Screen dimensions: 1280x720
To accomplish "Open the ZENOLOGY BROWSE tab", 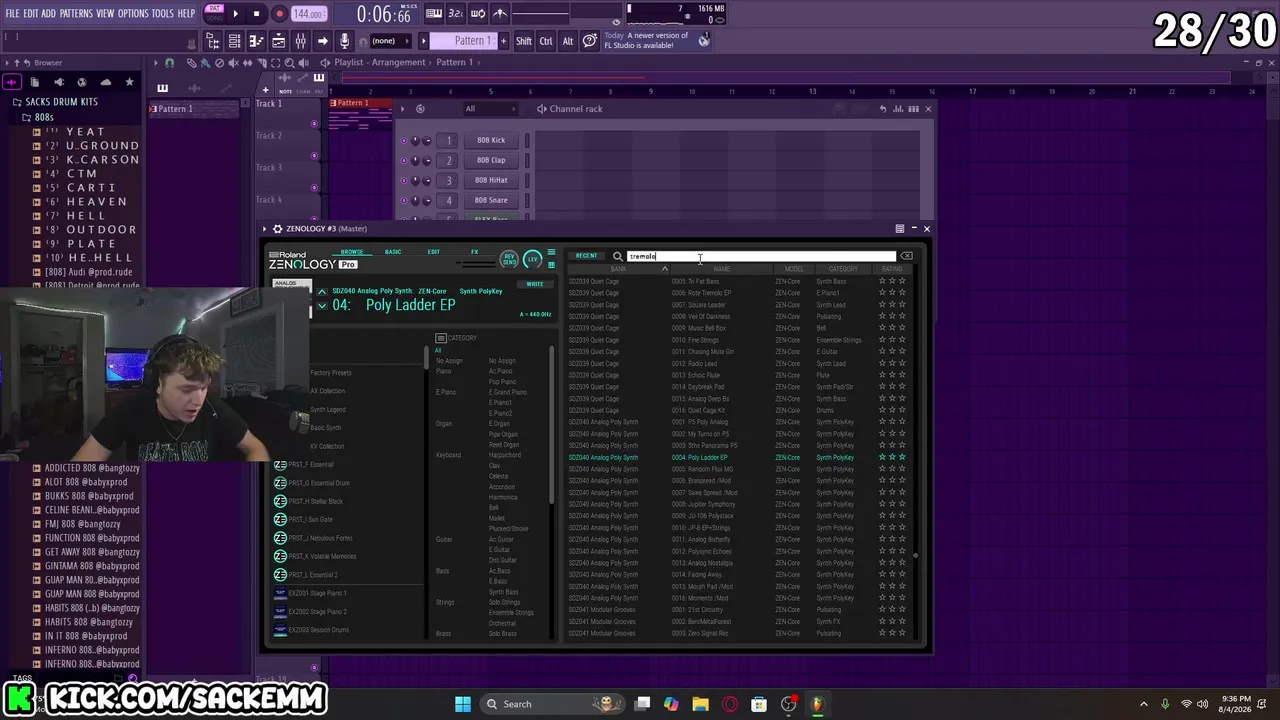I will pos(352,252).
